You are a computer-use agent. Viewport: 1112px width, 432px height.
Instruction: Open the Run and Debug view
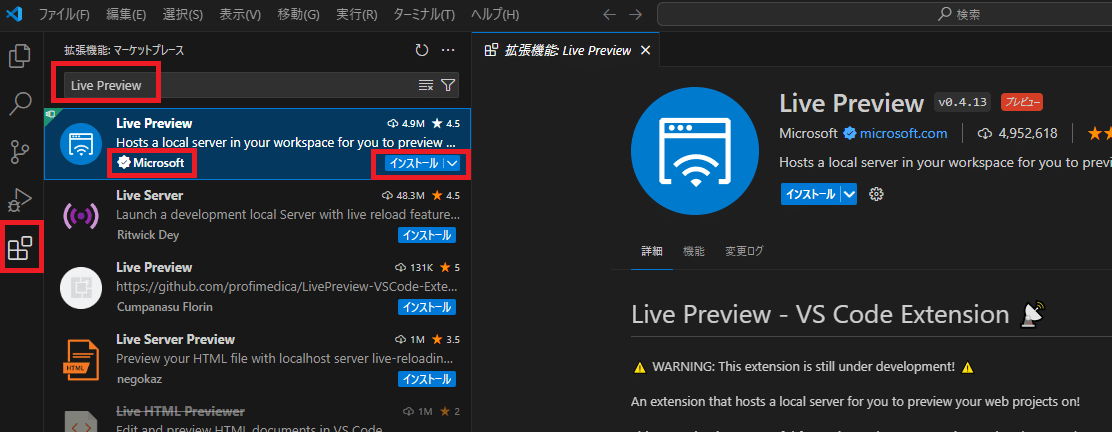[20, 200]
